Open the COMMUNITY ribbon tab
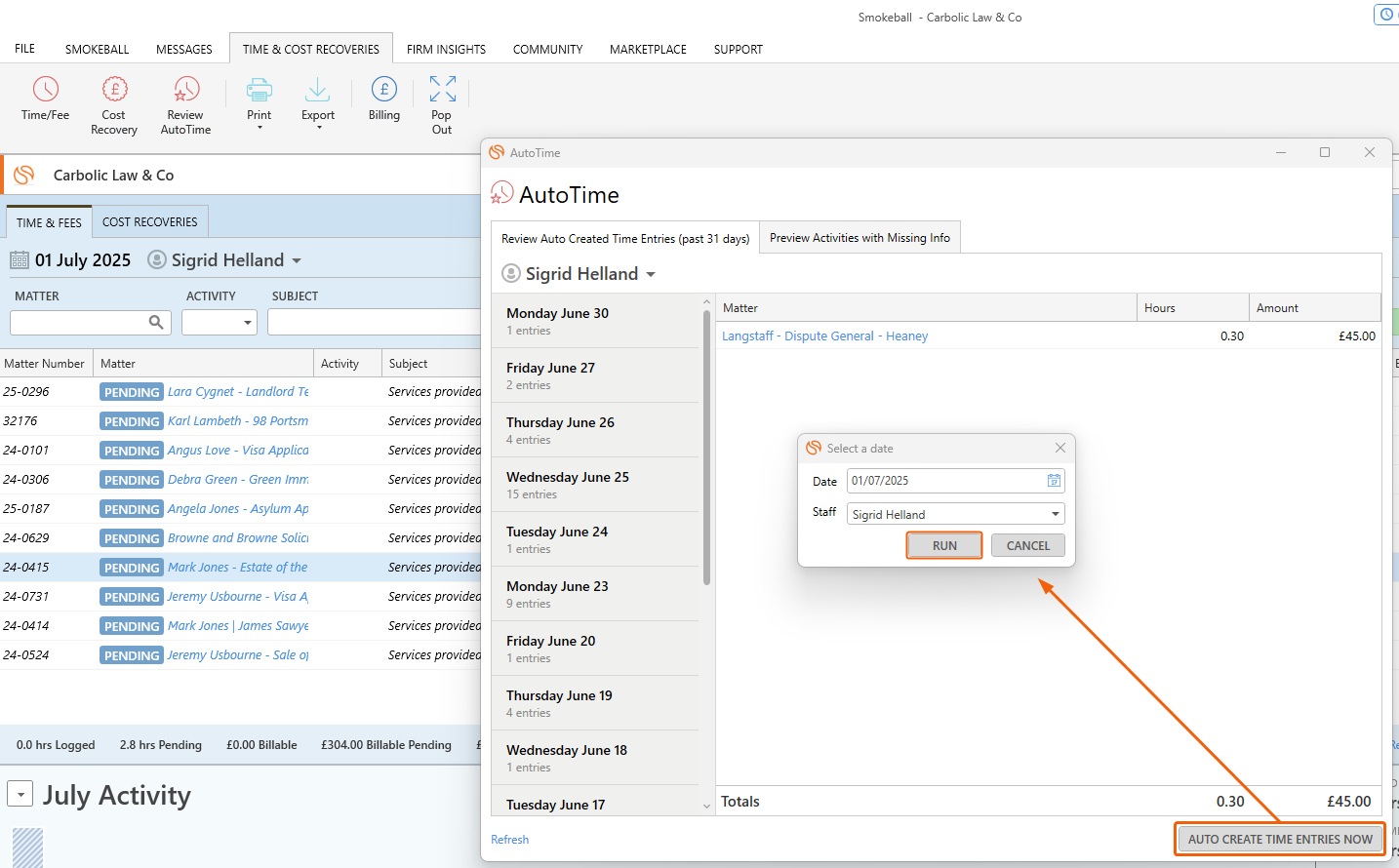1399x868 pixels. point(547,49)
